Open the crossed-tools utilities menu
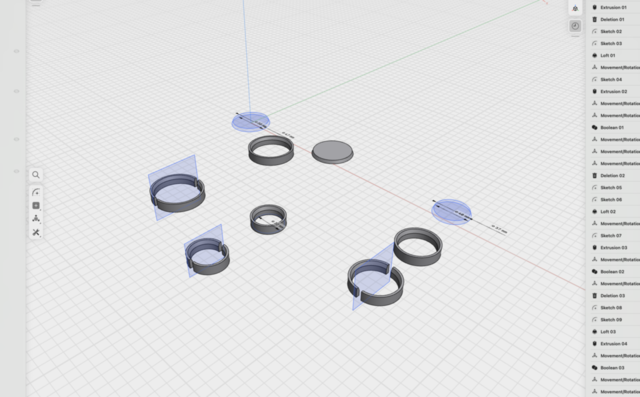The height and width of the screenshot is (397, 640). (x=36, y=233)
